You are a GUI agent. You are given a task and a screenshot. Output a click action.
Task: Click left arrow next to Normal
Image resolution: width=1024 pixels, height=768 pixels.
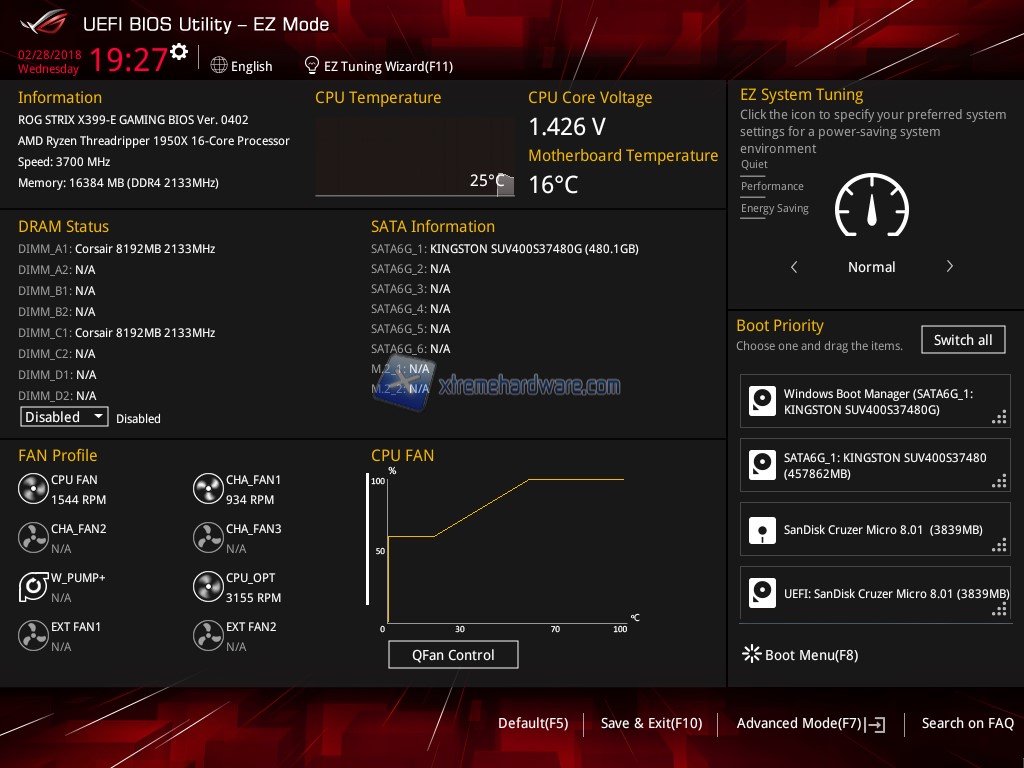[794, 267]
